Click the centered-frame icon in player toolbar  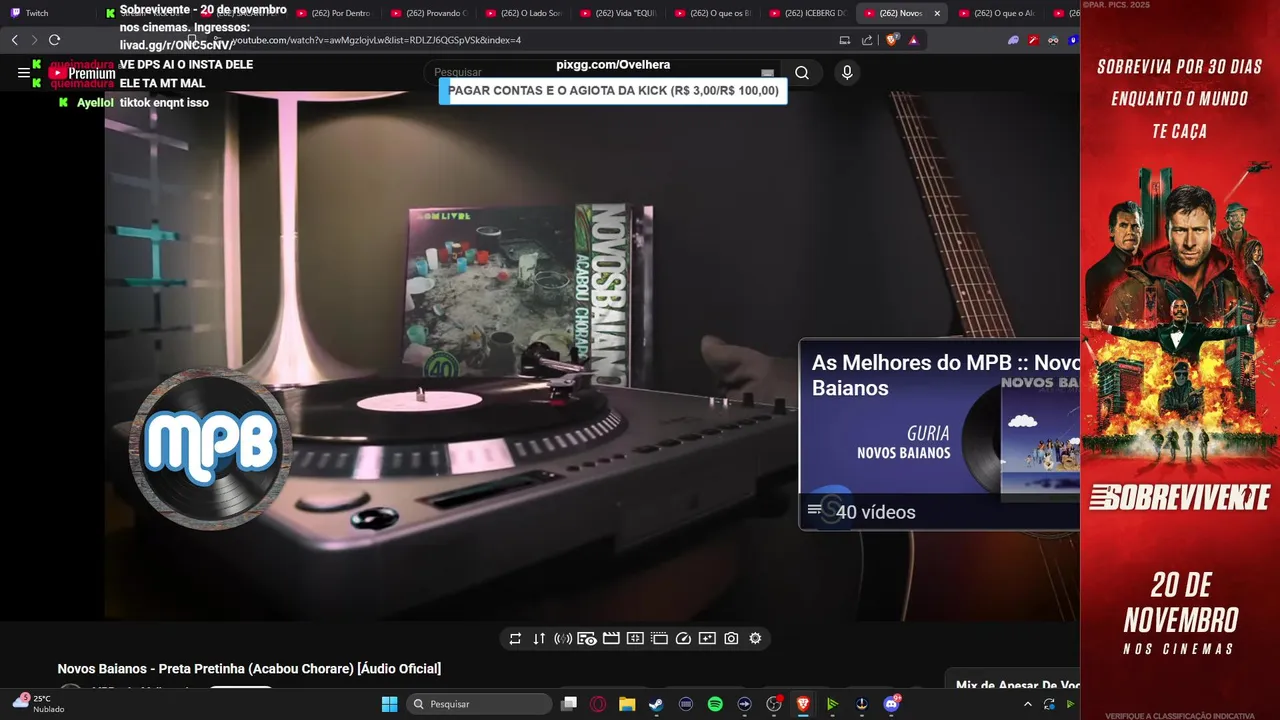[x=635, y=639]
